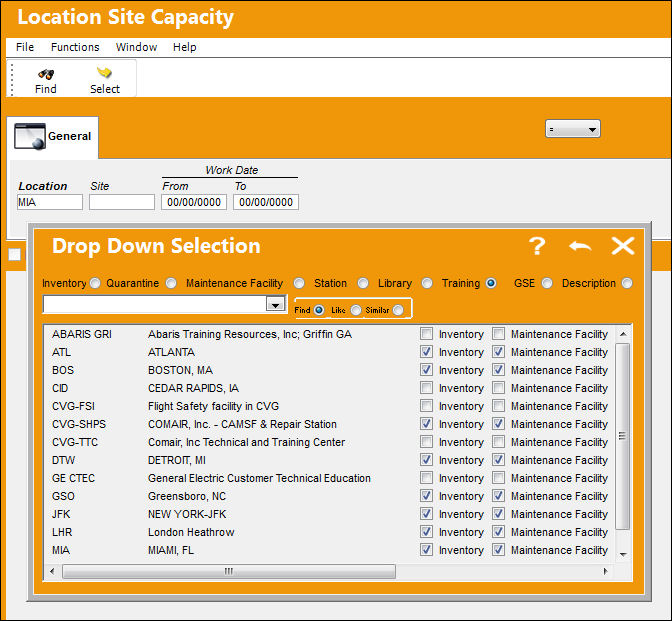The height and width of the screenshot is (621, 672).
Task: Toggle Maintenance Facility checkbox for MIA
Action: click(x=498, y=549)
